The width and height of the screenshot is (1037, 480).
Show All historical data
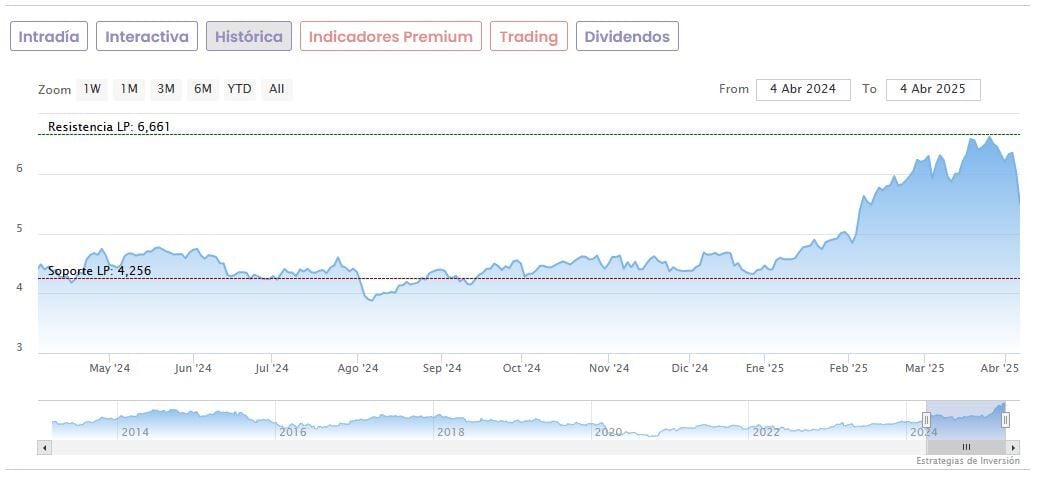[277, 89]
